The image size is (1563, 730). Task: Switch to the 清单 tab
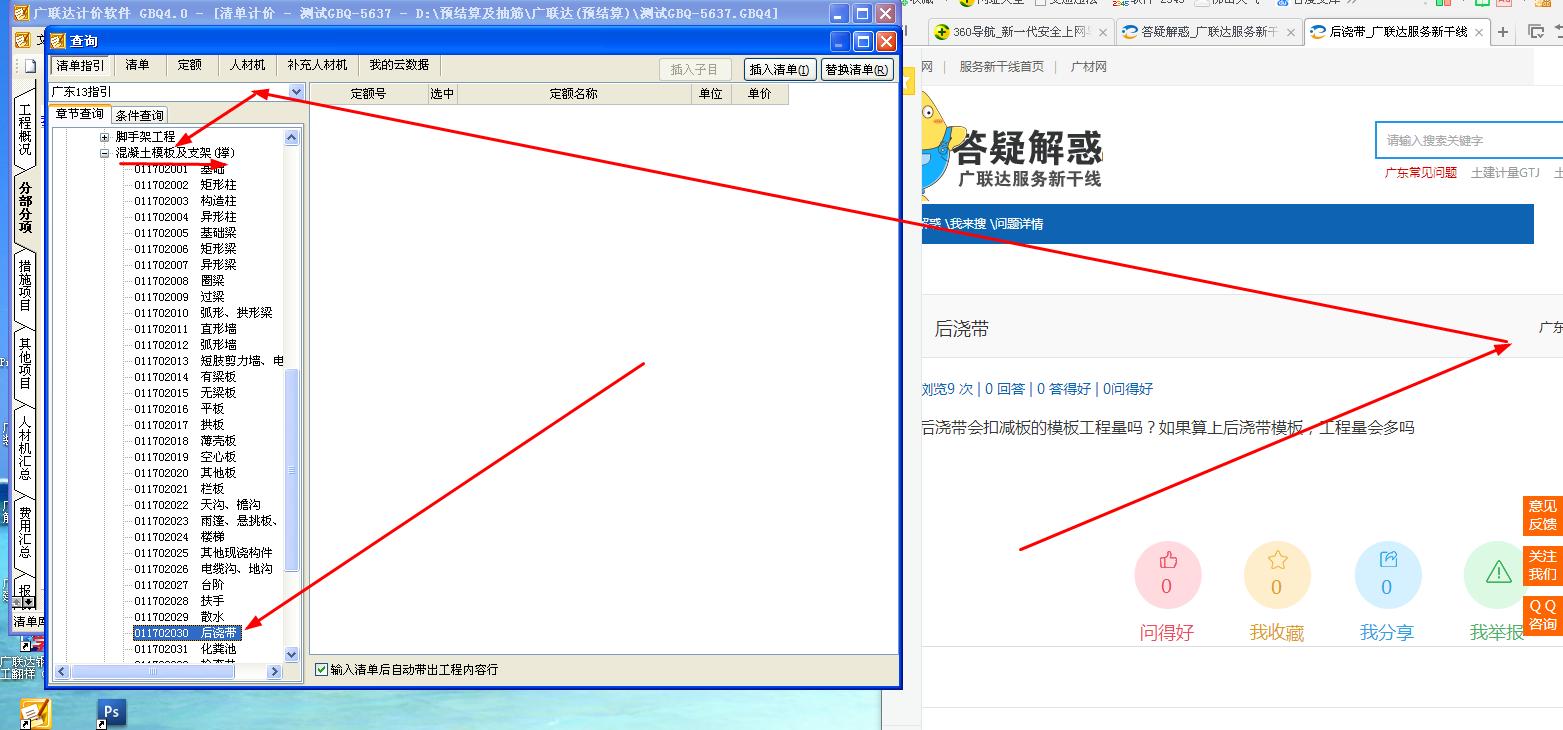tap(138, 65)
